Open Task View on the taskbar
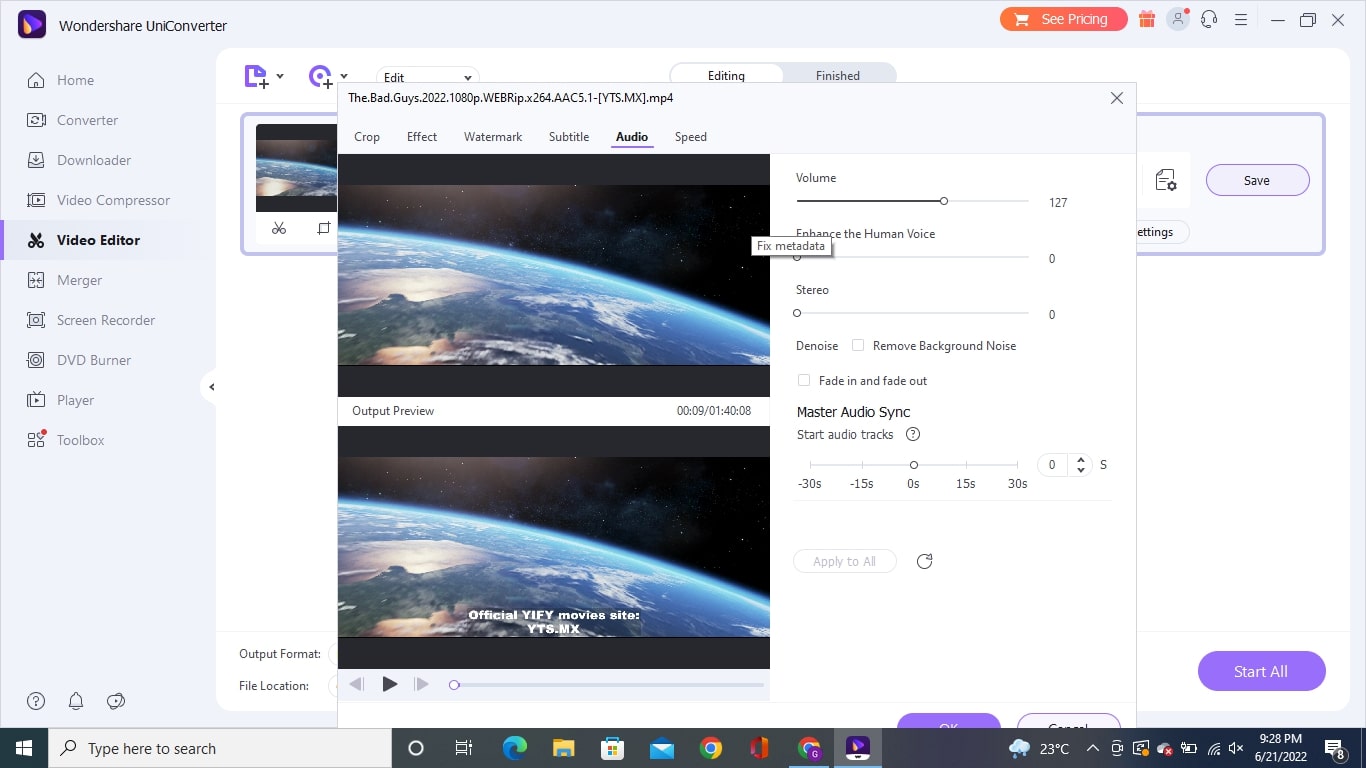The width and height of the screenshot is (1366, 768). [x=463, y=748]
